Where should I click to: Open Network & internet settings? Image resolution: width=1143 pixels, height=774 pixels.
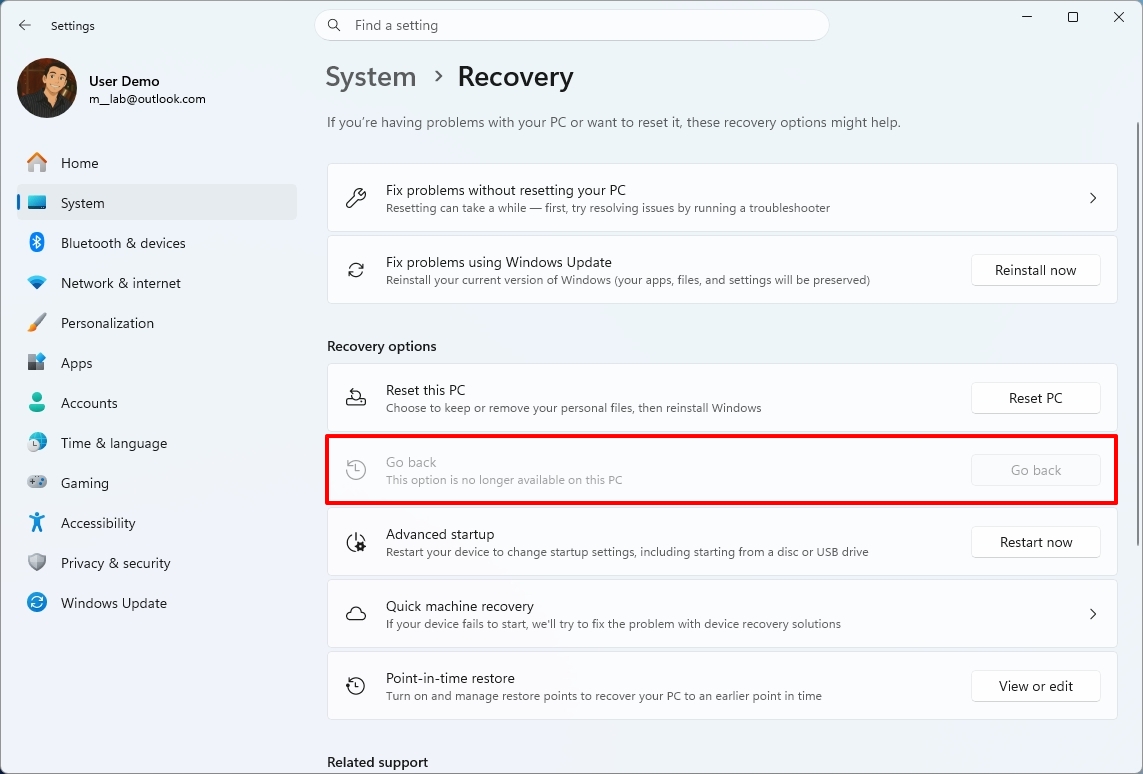click(157, 283)
